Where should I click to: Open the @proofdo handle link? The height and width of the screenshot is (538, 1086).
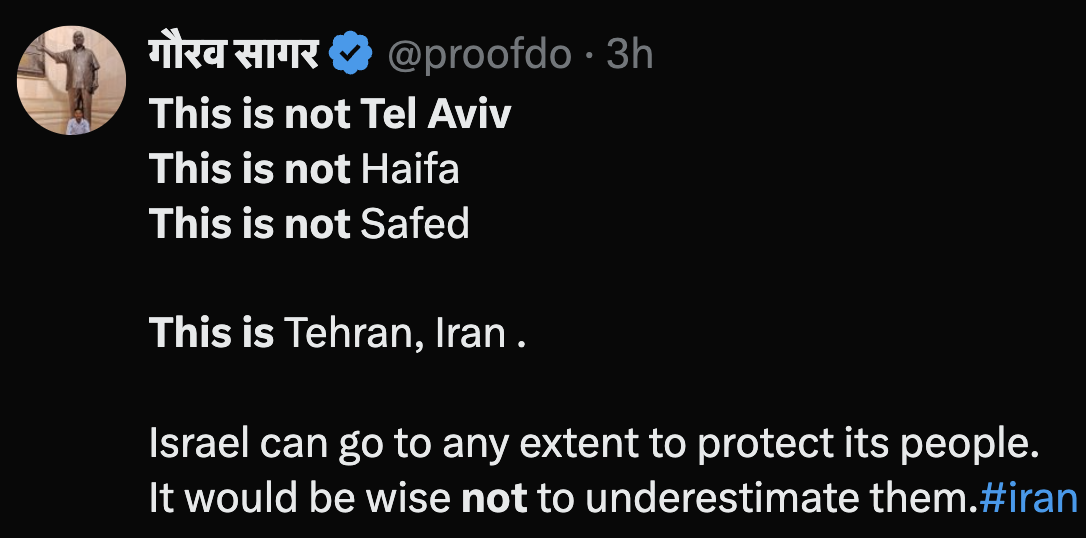point(479,55)
